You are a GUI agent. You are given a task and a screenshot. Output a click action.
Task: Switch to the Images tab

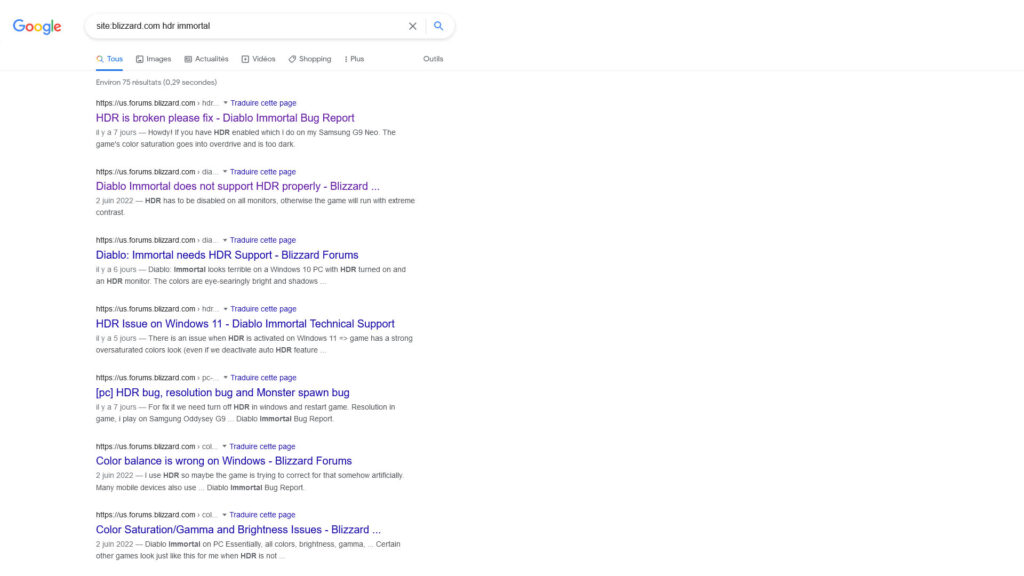[x=153, y=59]
